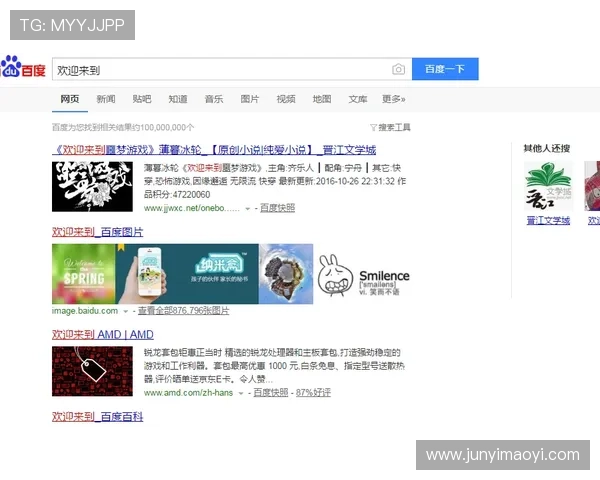This screenshot has height=480, width=600.
Task: Select the 网页 tab
Action: coord(70,99)
